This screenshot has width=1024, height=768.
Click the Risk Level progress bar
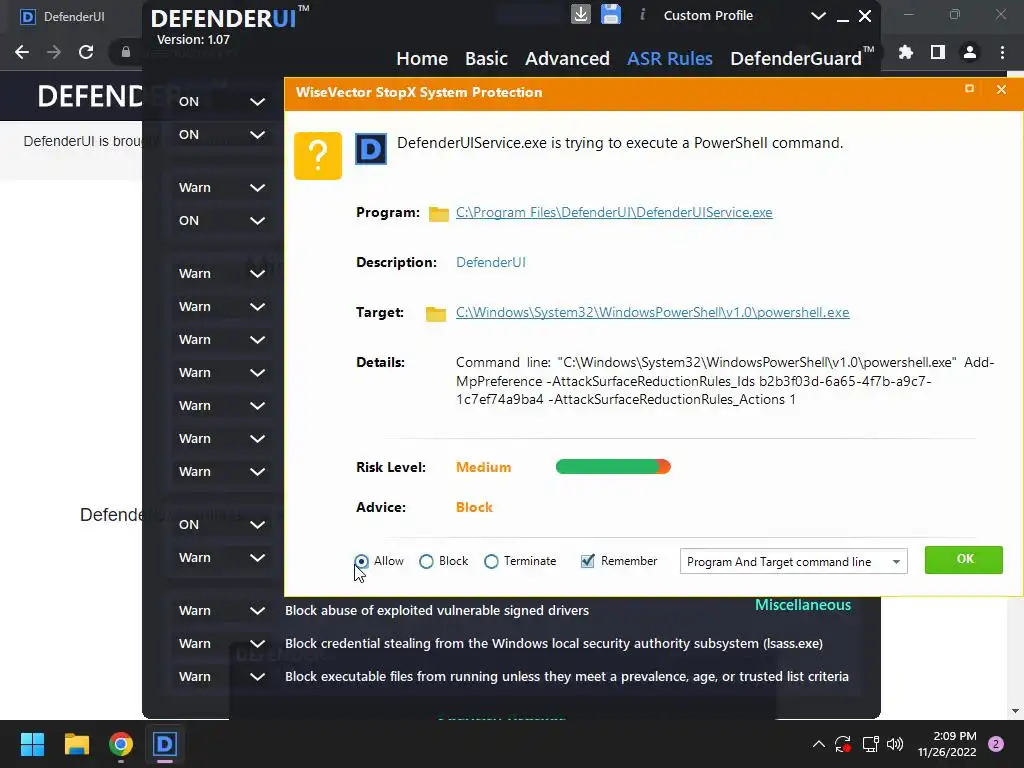tap(613, 466)
